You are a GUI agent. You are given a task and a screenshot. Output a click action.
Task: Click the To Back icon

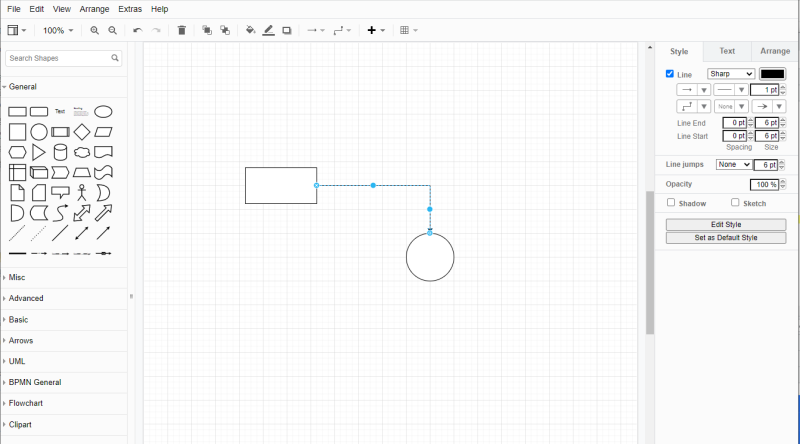(x=225, y=31)
